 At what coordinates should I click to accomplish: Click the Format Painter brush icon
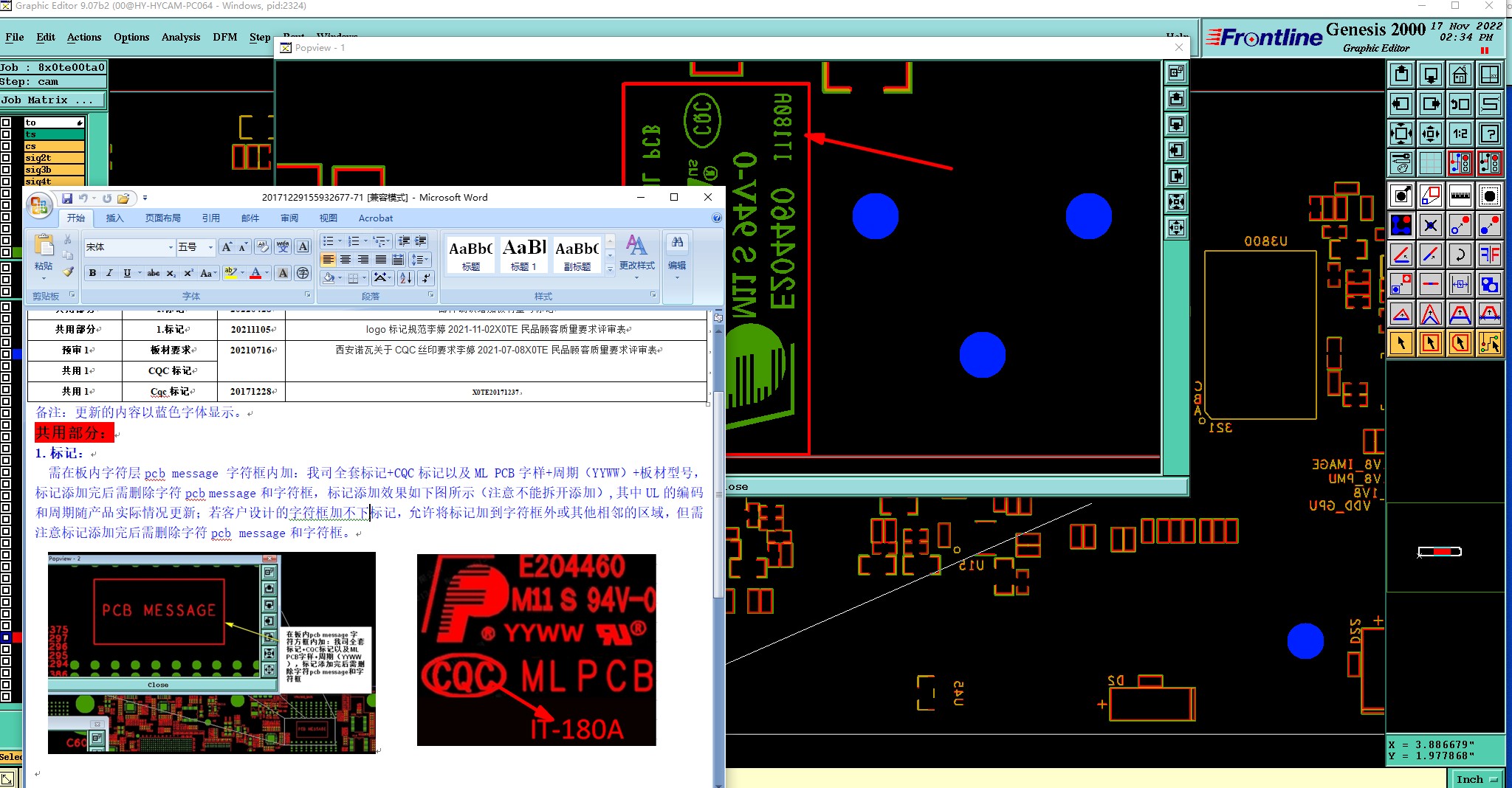point(68,272)
